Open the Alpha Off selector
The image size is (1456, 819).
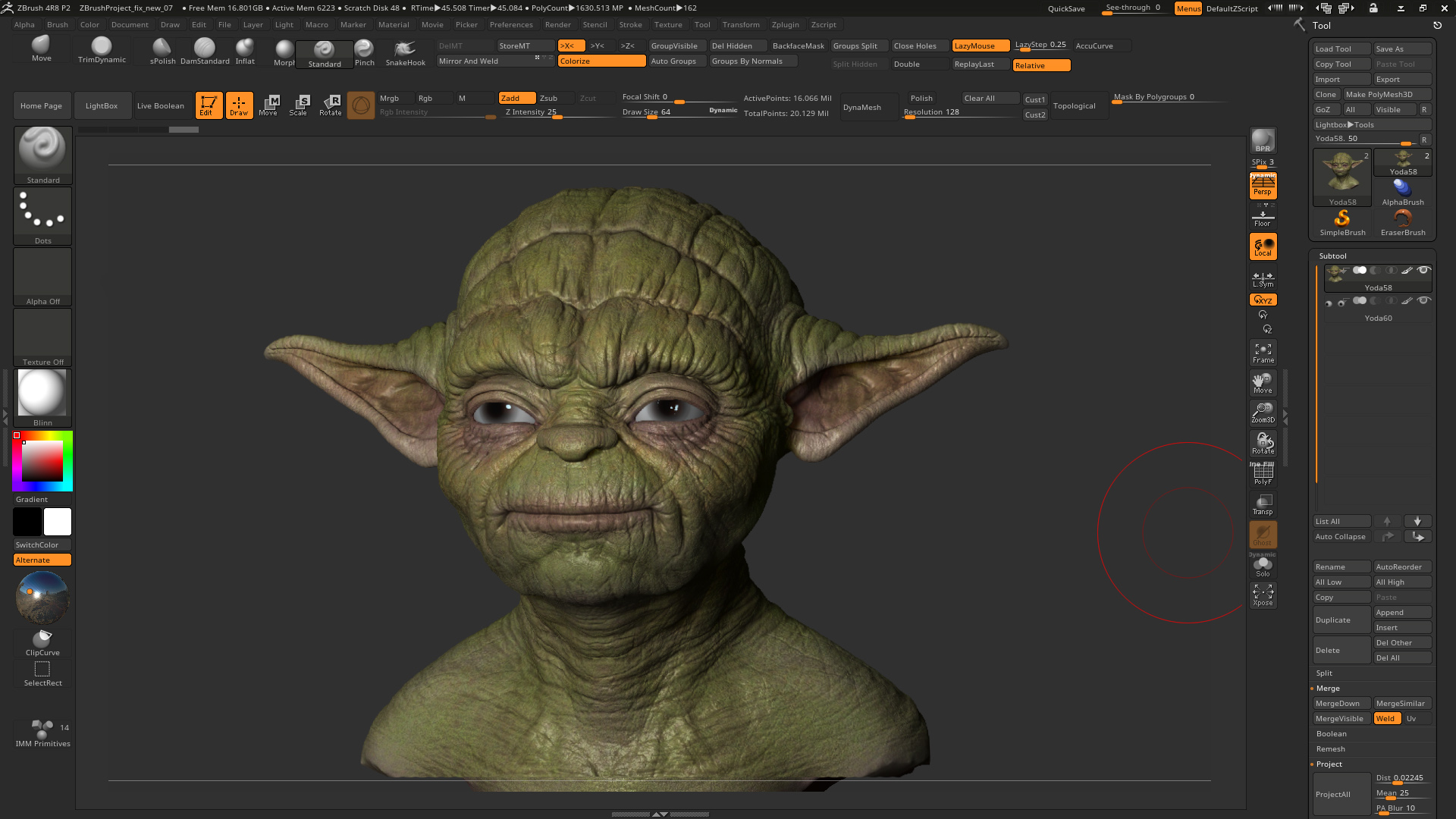(x=42, y=277)
